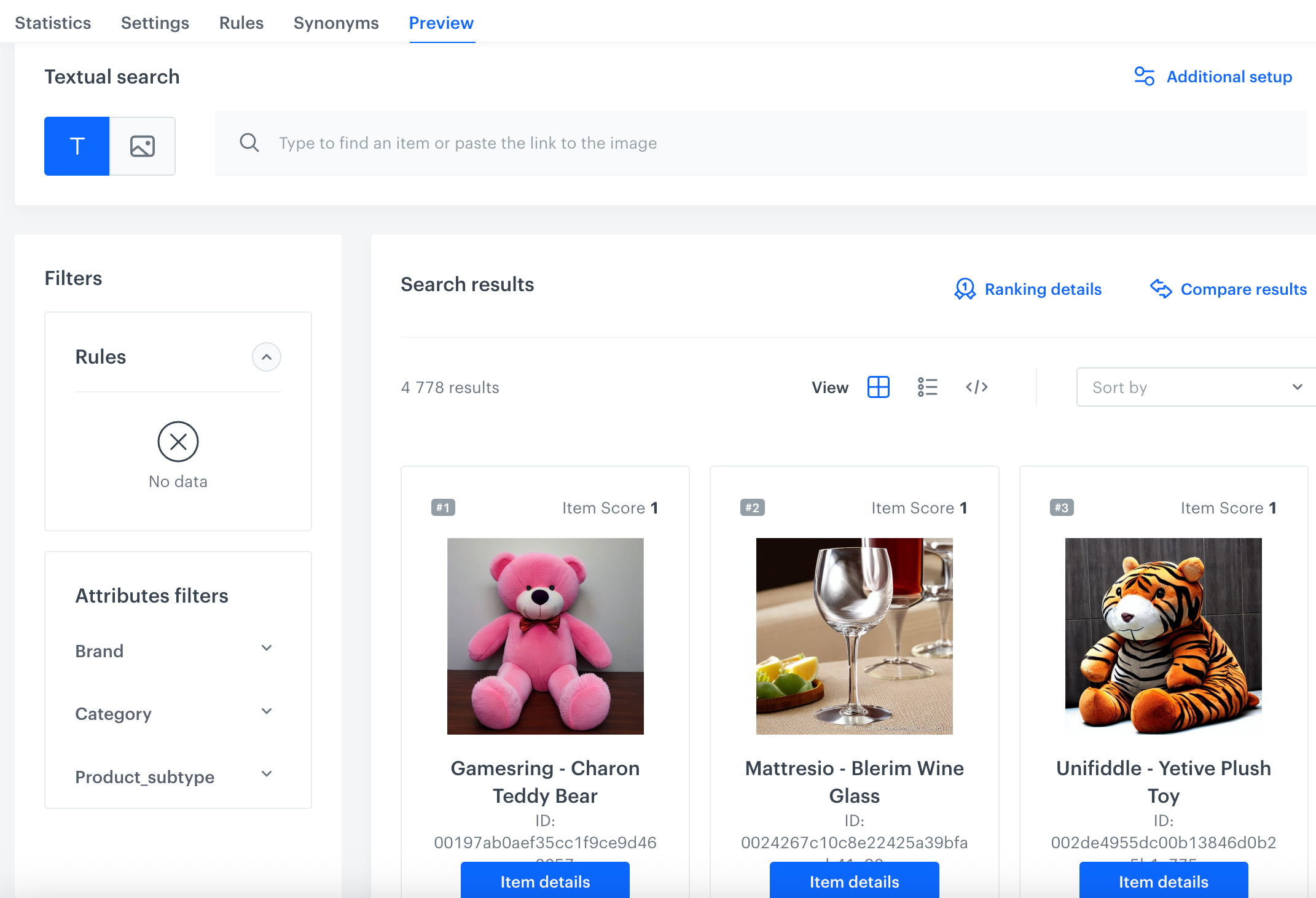Click the Additional setup sliders icon
Viewport: 1316px width, 898px height.
[x=1144, y=77]
